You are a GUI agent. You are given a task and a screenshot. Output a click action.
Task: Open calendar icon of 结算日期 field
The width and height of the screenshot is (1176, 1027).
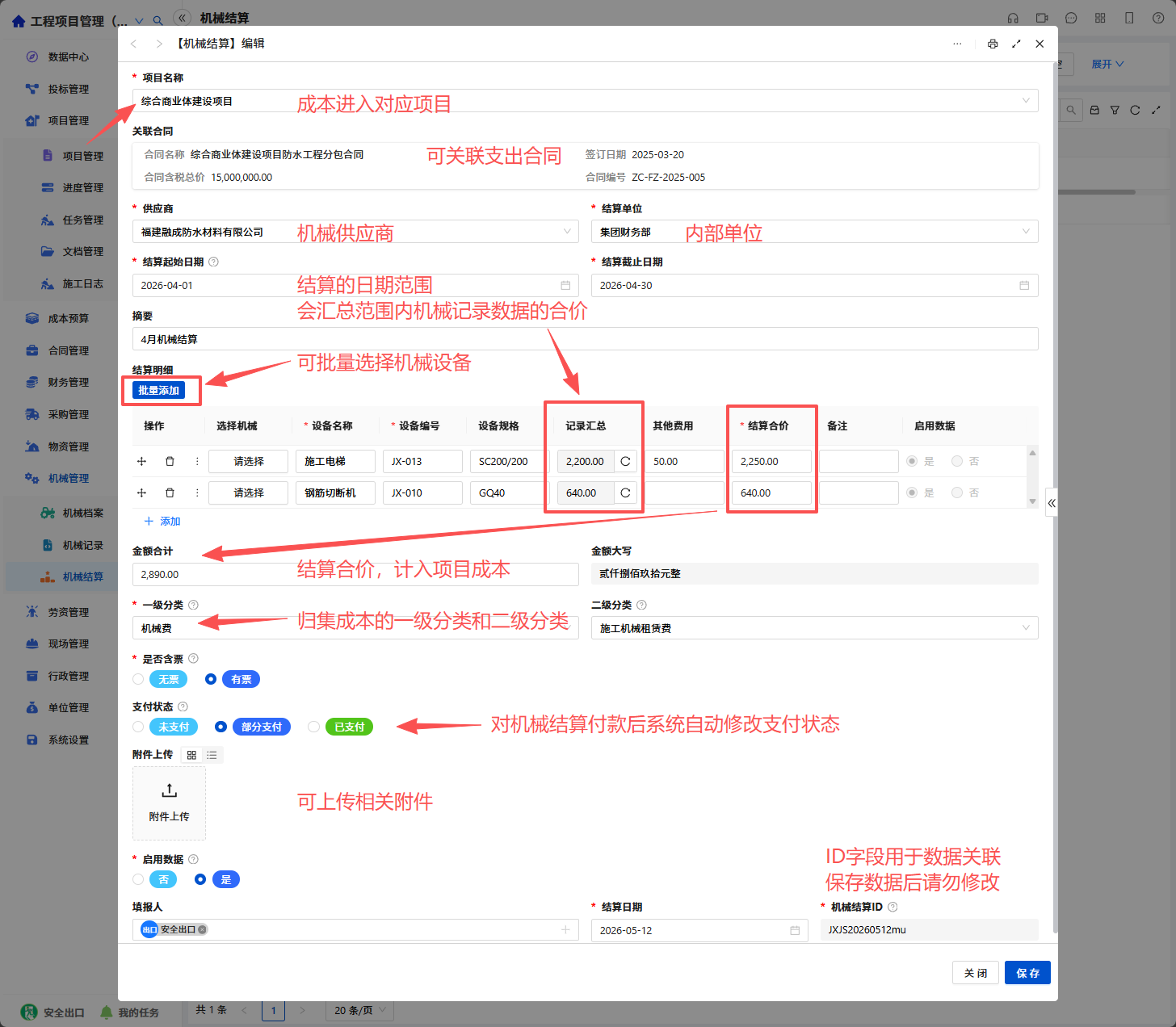coord(795,930)
